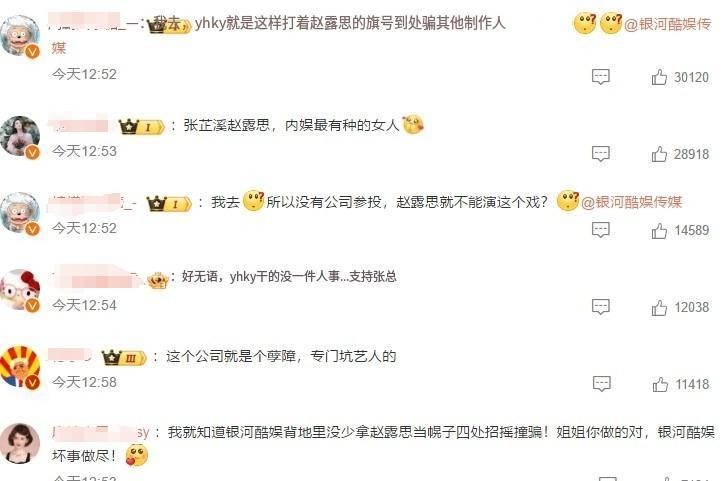Open @银河酷娱传 mention in first comment

pos(668,24)
